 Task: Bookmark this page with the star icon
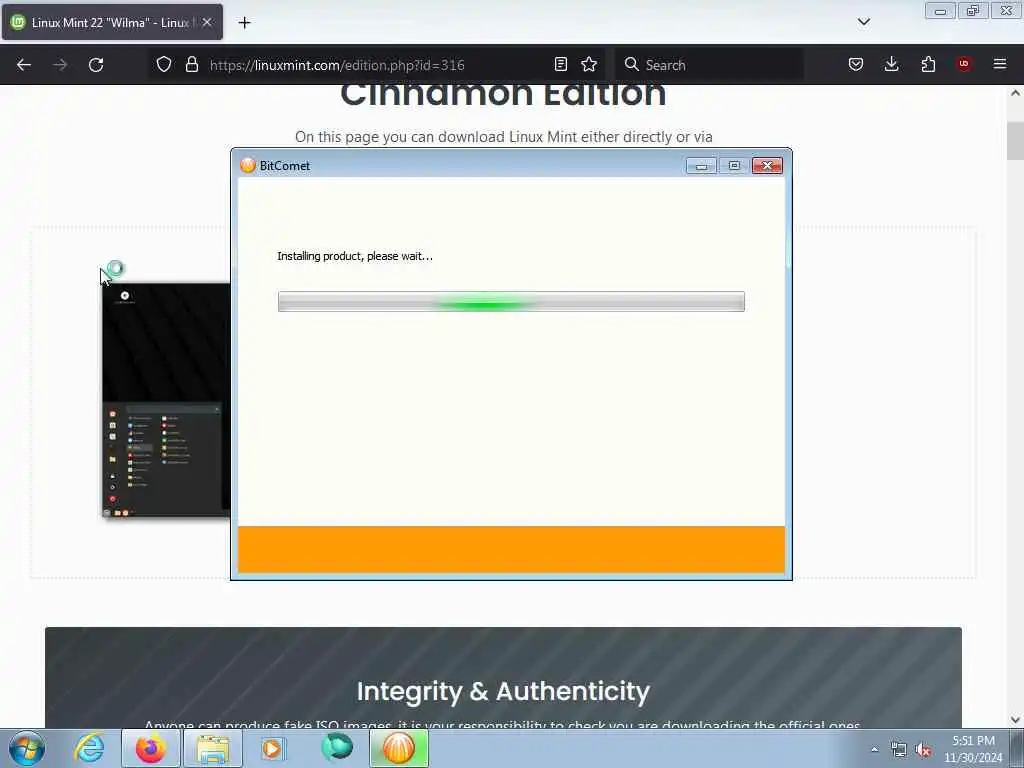coord(589,64)
